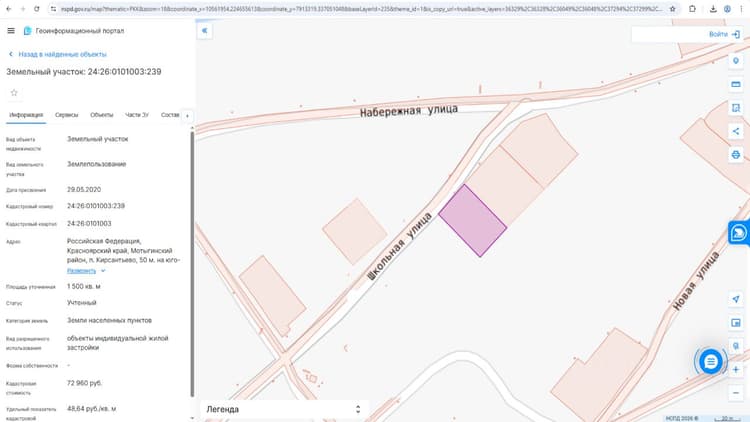Toggle the overview mini-map icon
Image resolution: width=750 pixels, height=422 pixels.
coord(736,322)
